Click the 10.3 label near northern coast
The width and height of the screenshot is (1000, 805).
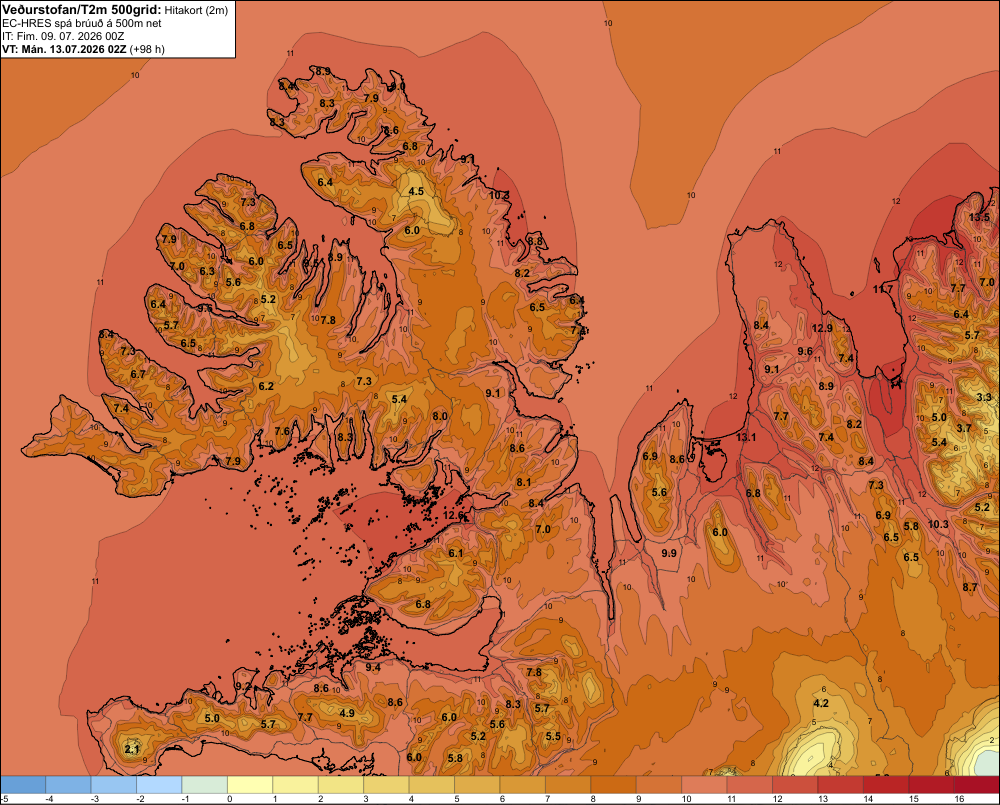tap(499, 195)
